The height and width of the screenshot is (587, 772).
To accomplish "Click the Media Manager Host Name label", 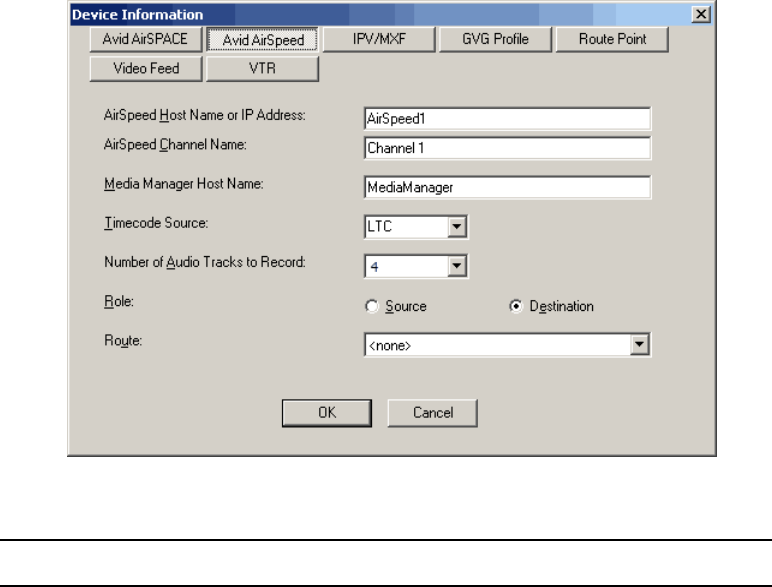I will coord(184,184).
